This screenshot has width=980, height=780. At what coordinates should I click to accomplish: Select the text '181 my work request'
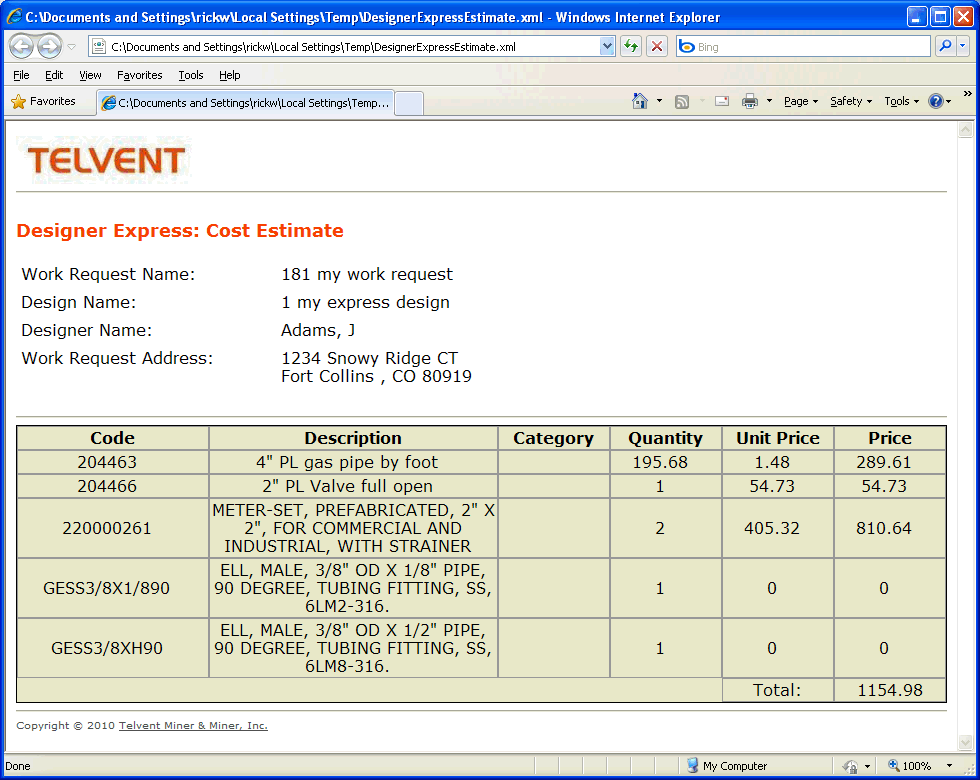[367, 274]
